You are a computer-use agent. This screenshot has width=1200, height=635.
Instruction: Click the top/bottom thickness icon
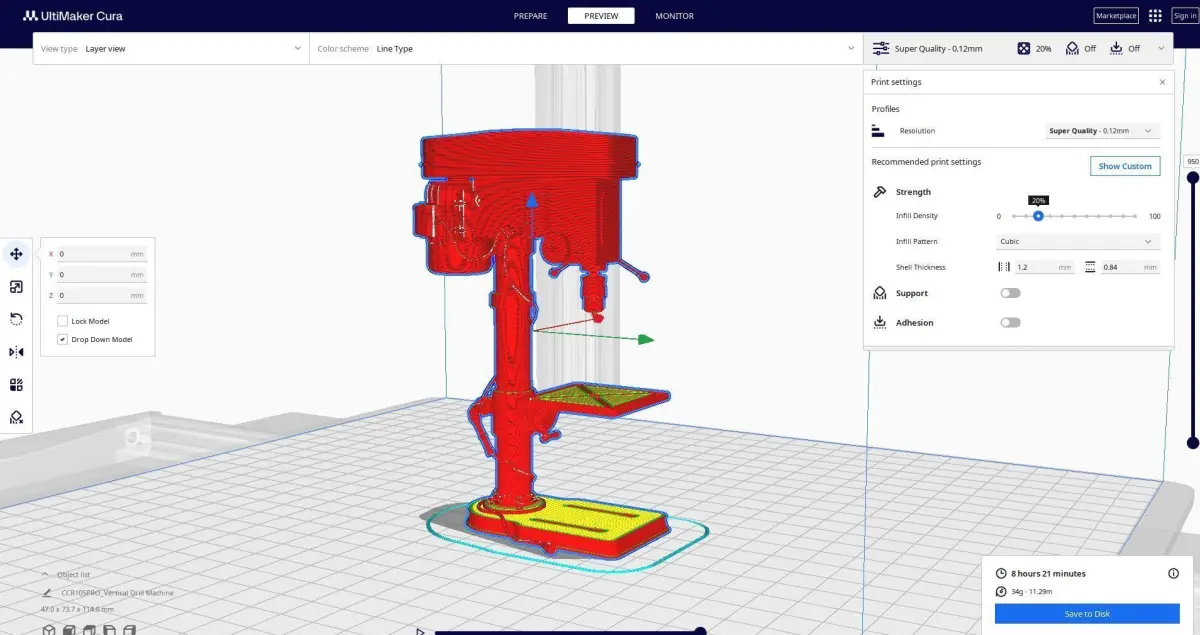click(1089, 267)
